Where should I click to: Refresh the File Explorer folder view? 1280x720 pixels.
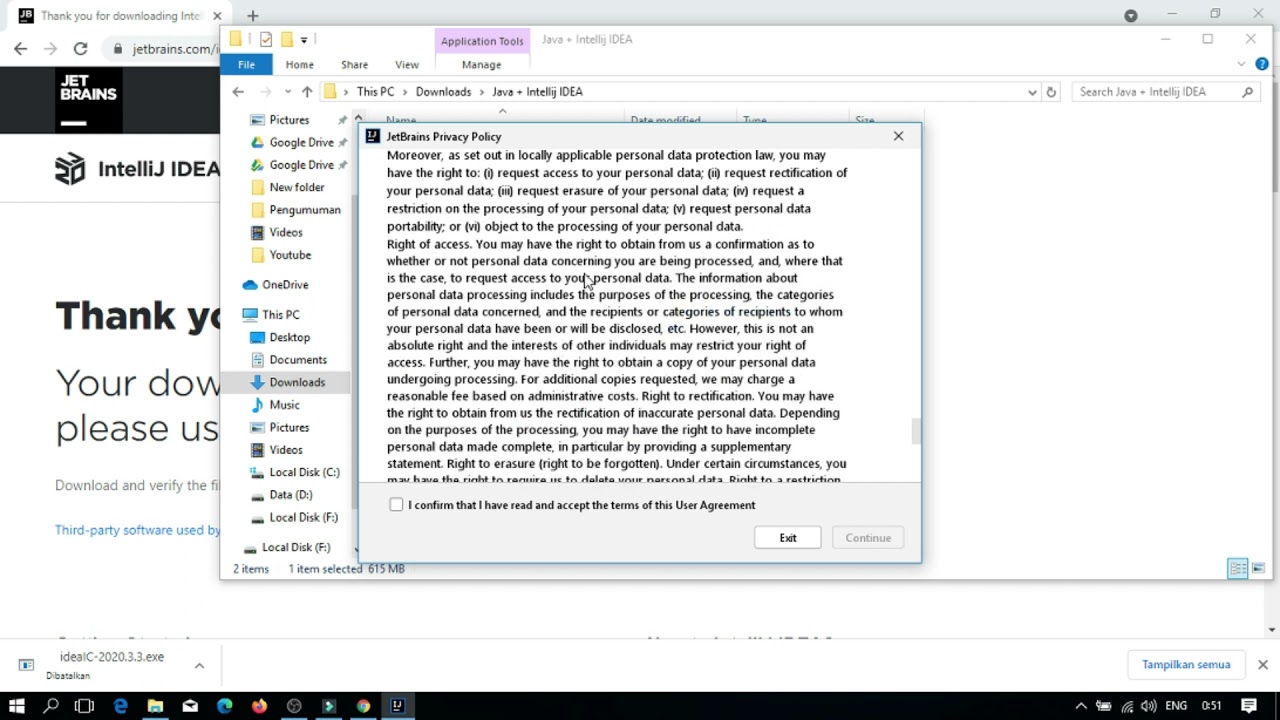(x=1051, y=92)
